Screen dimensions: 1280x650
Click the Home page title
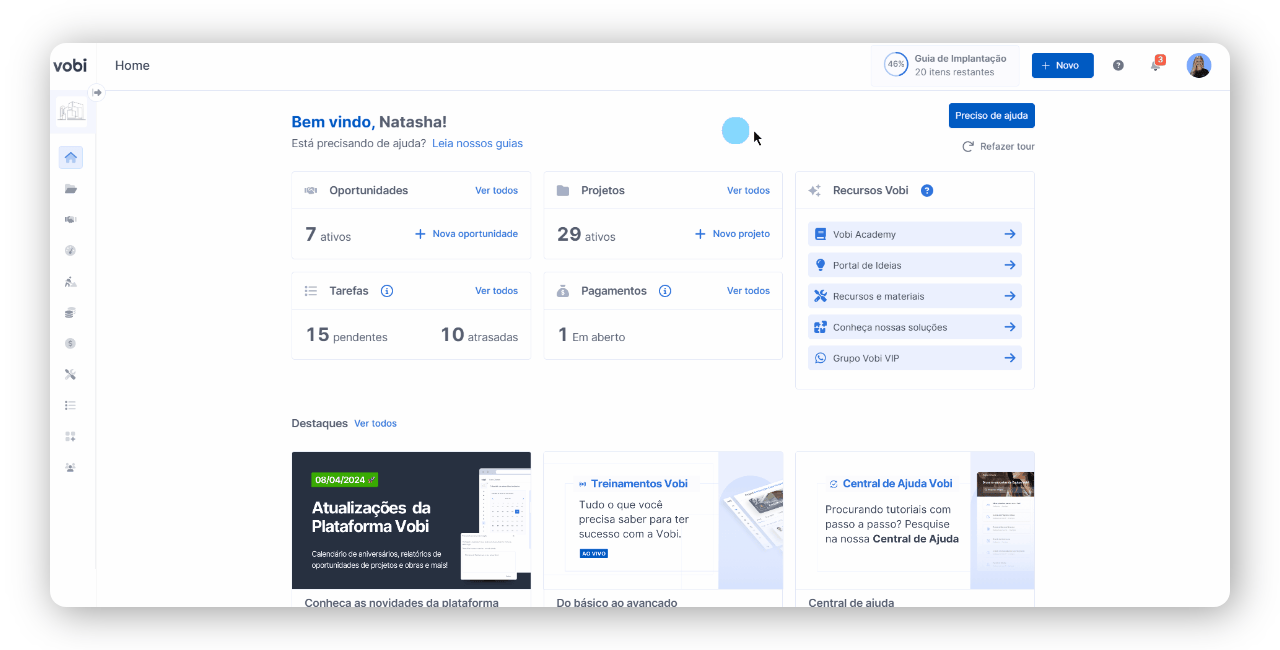pos(132,66)
